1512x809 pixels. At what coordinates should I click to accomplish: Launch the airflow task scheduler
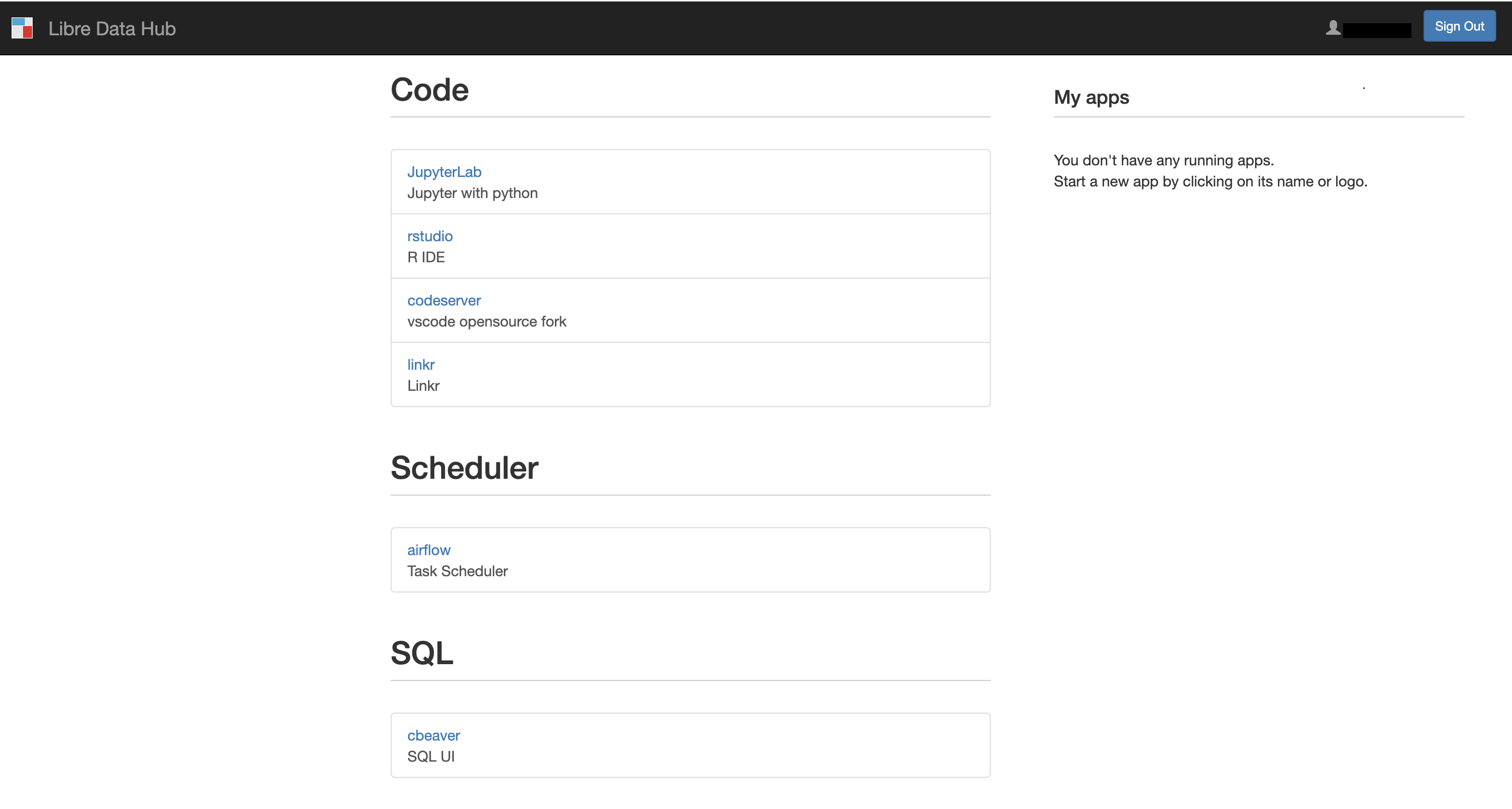(429, 550)
